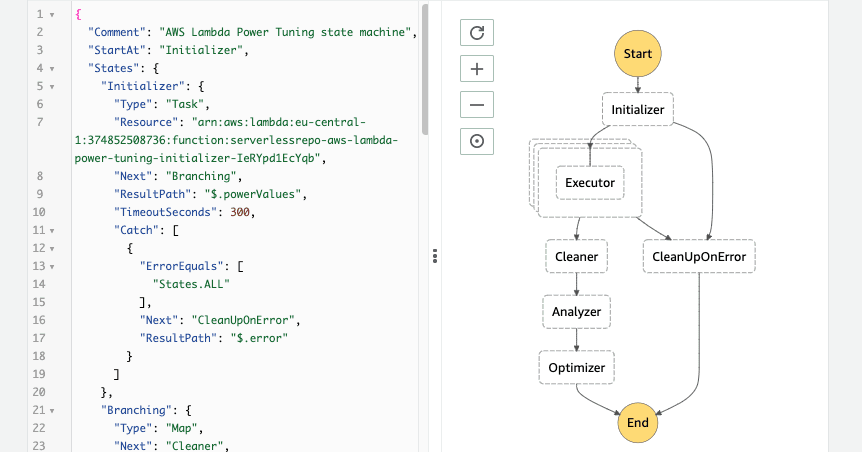Select the End node in the graph

coord(637,423)
